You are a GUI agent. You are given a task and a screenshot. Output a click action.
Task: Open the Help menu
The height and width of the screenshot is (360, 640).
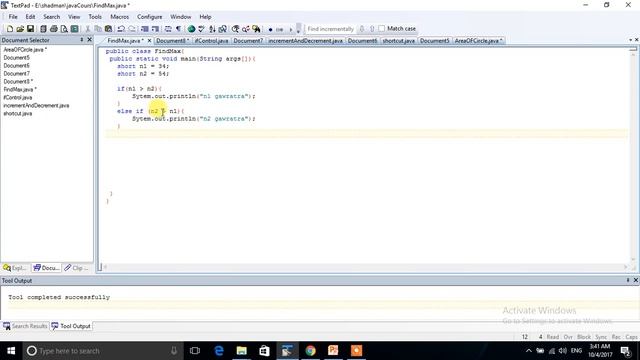pos(205,17)
